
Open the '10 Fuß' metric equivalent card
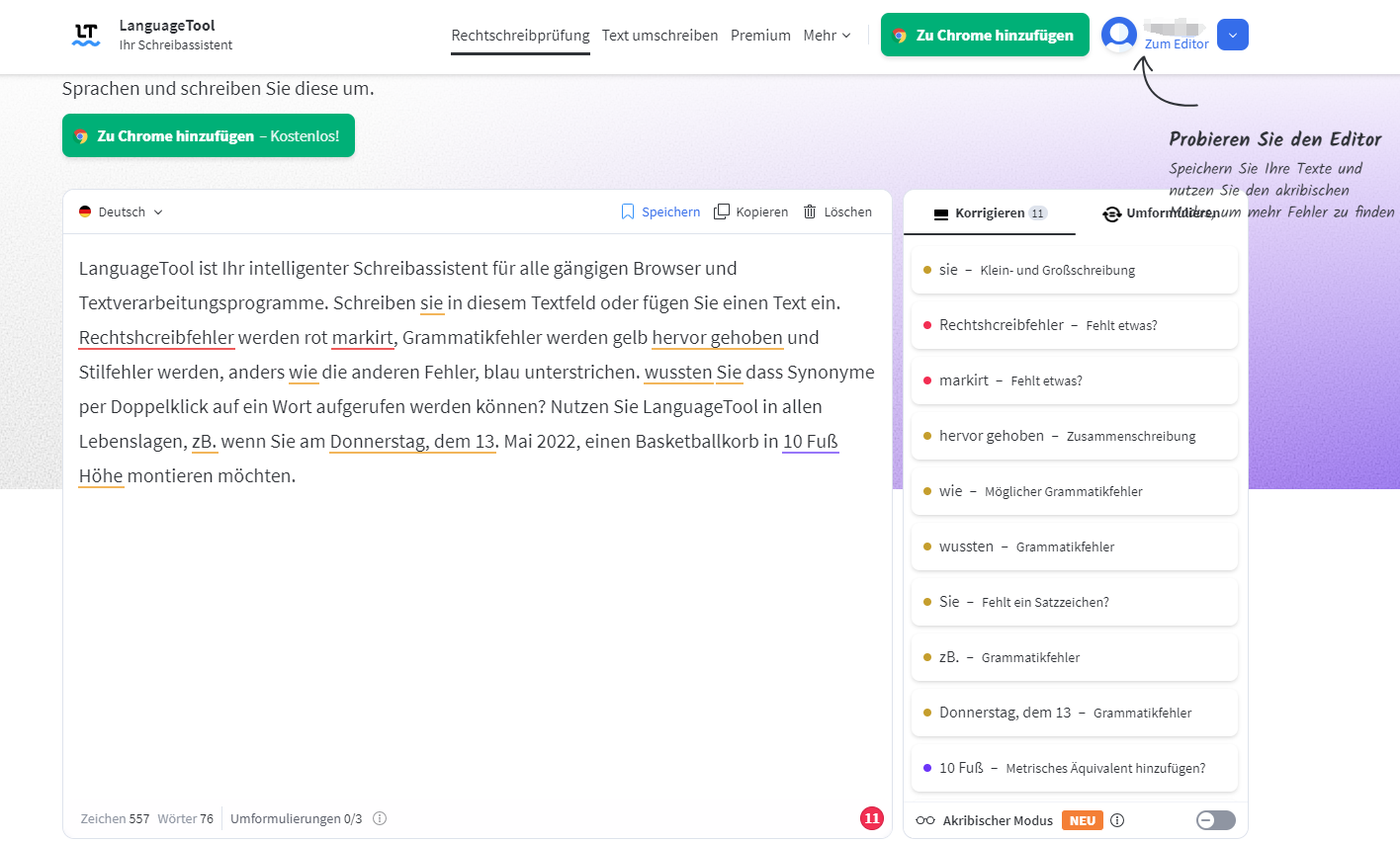(x=1075, y=768)
